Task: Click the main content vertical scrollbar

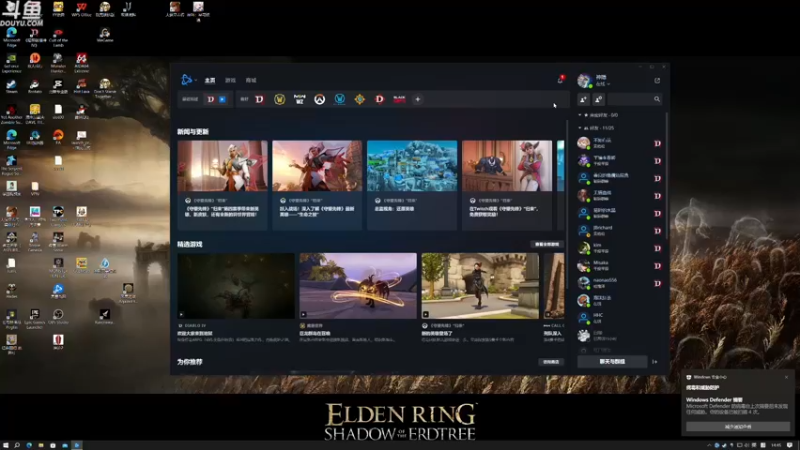Action: pos(566,204)
